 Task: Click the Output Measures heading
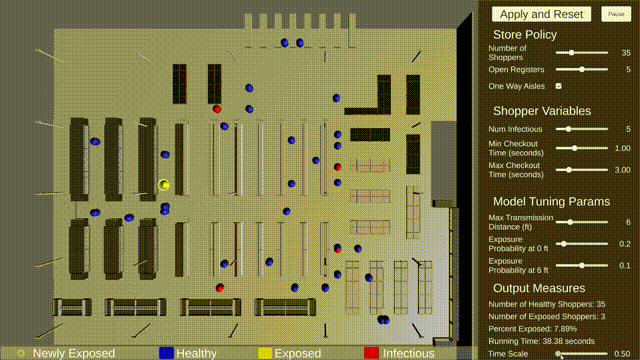(x=539, y=288)
